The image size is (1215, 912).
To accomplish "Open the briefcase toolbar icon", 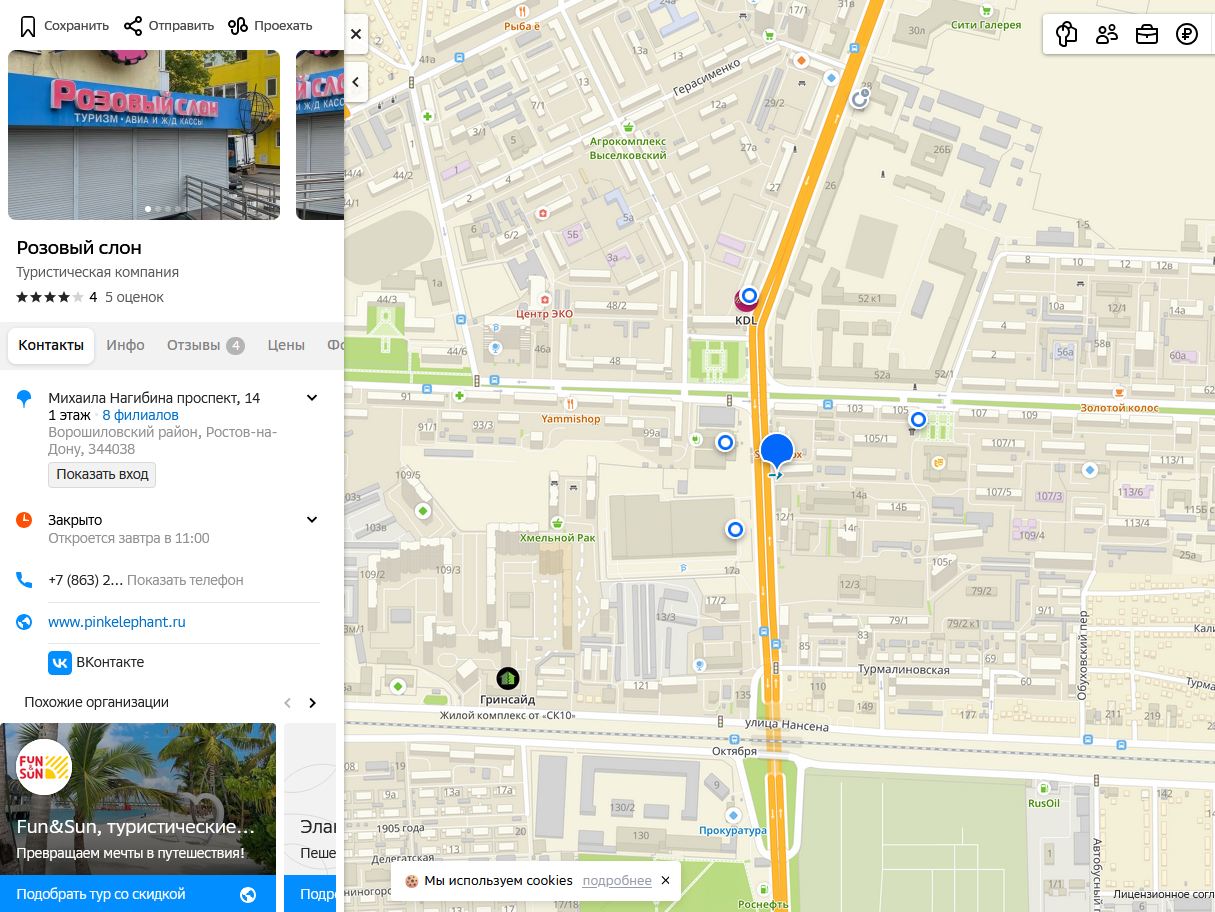I will pyautogui.click(x=1147, y=34).
